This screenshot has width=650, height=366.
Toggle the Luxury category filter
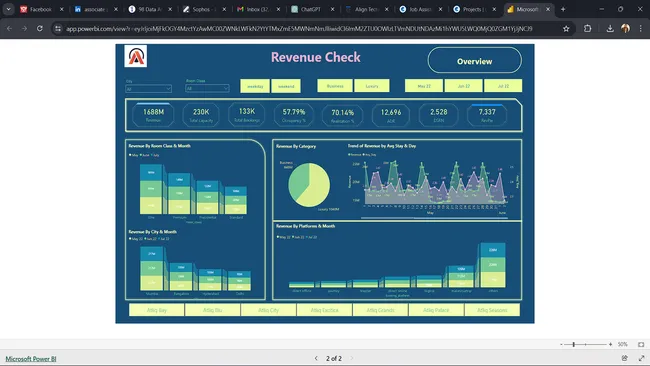[372, 86]
